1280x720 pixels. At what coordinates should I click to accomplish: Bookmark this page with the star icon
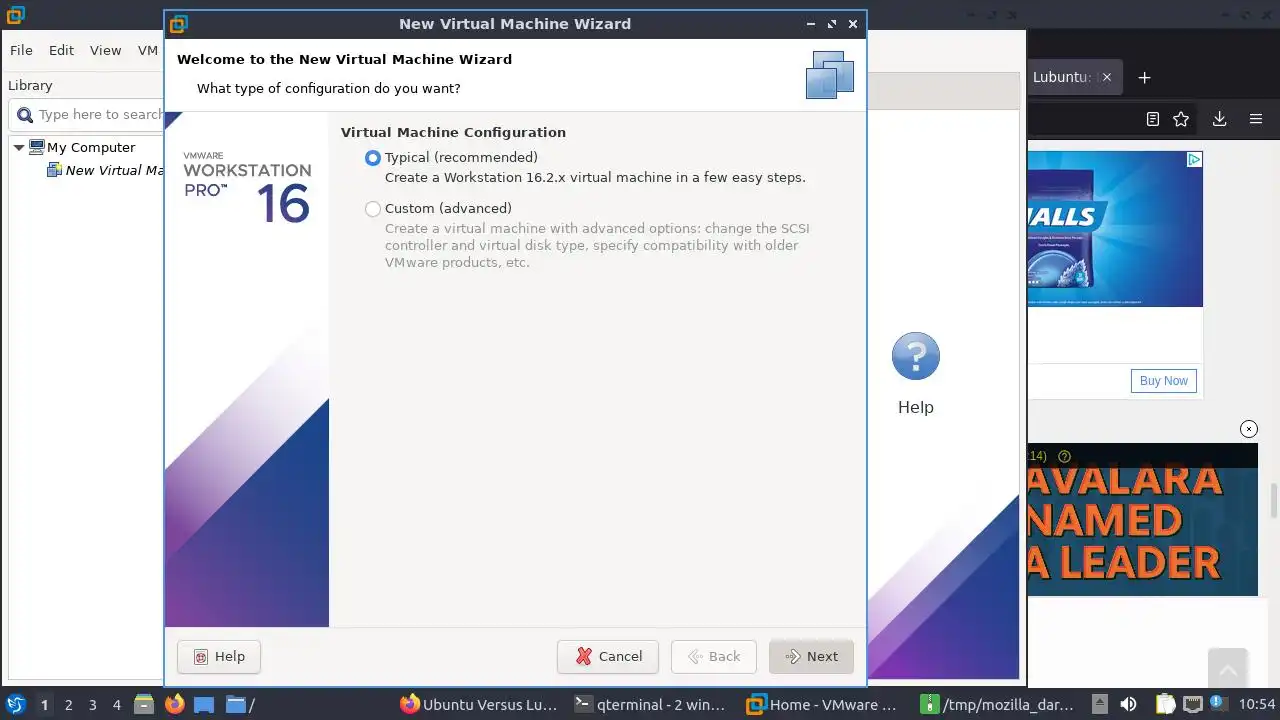(1181, 119)
